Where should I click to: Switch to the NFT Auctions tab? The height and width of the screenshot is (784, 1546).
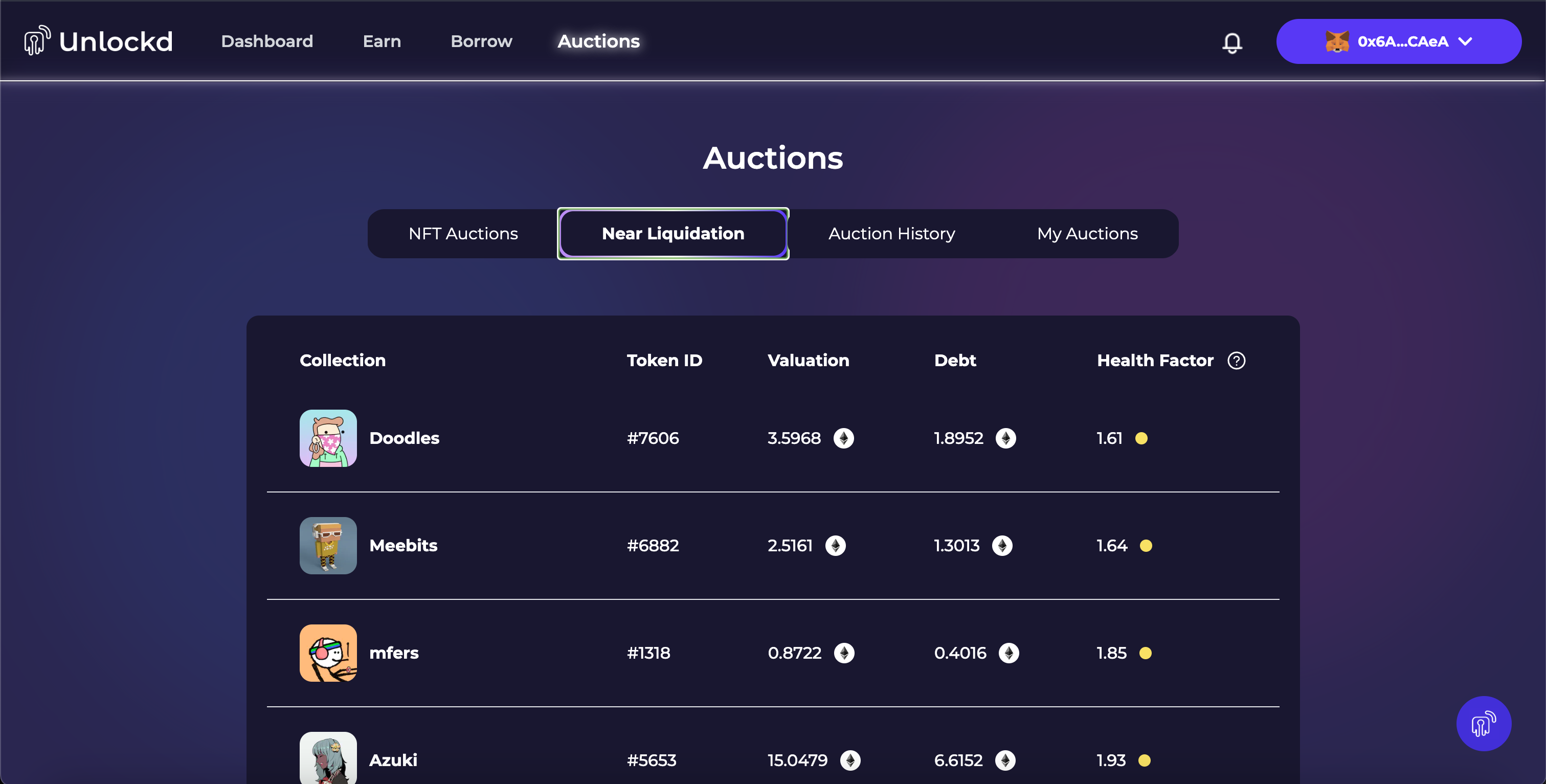point(463,234)
